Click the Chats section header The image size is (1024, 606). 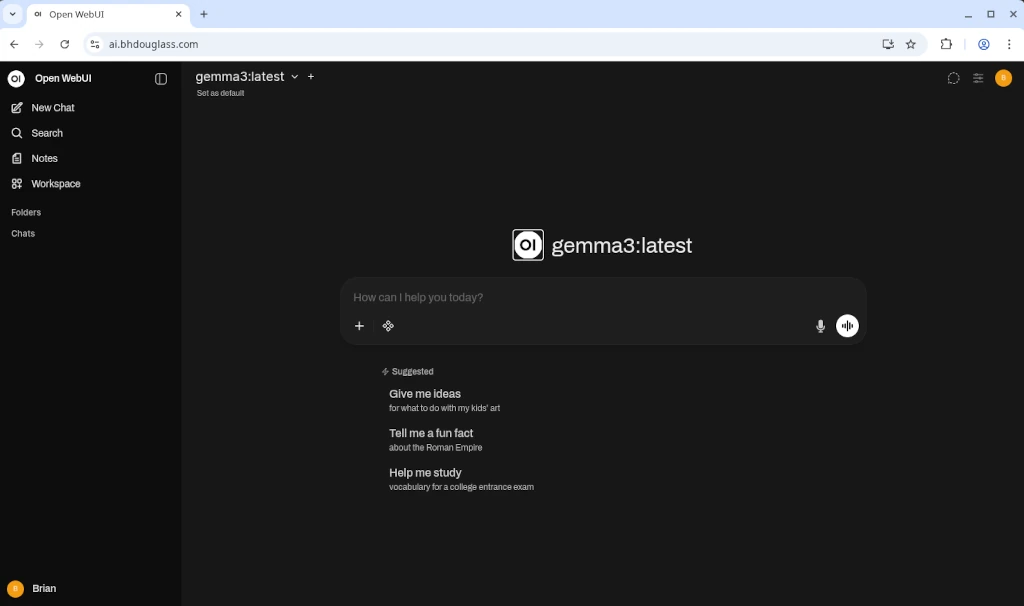(x=23, y=233)
